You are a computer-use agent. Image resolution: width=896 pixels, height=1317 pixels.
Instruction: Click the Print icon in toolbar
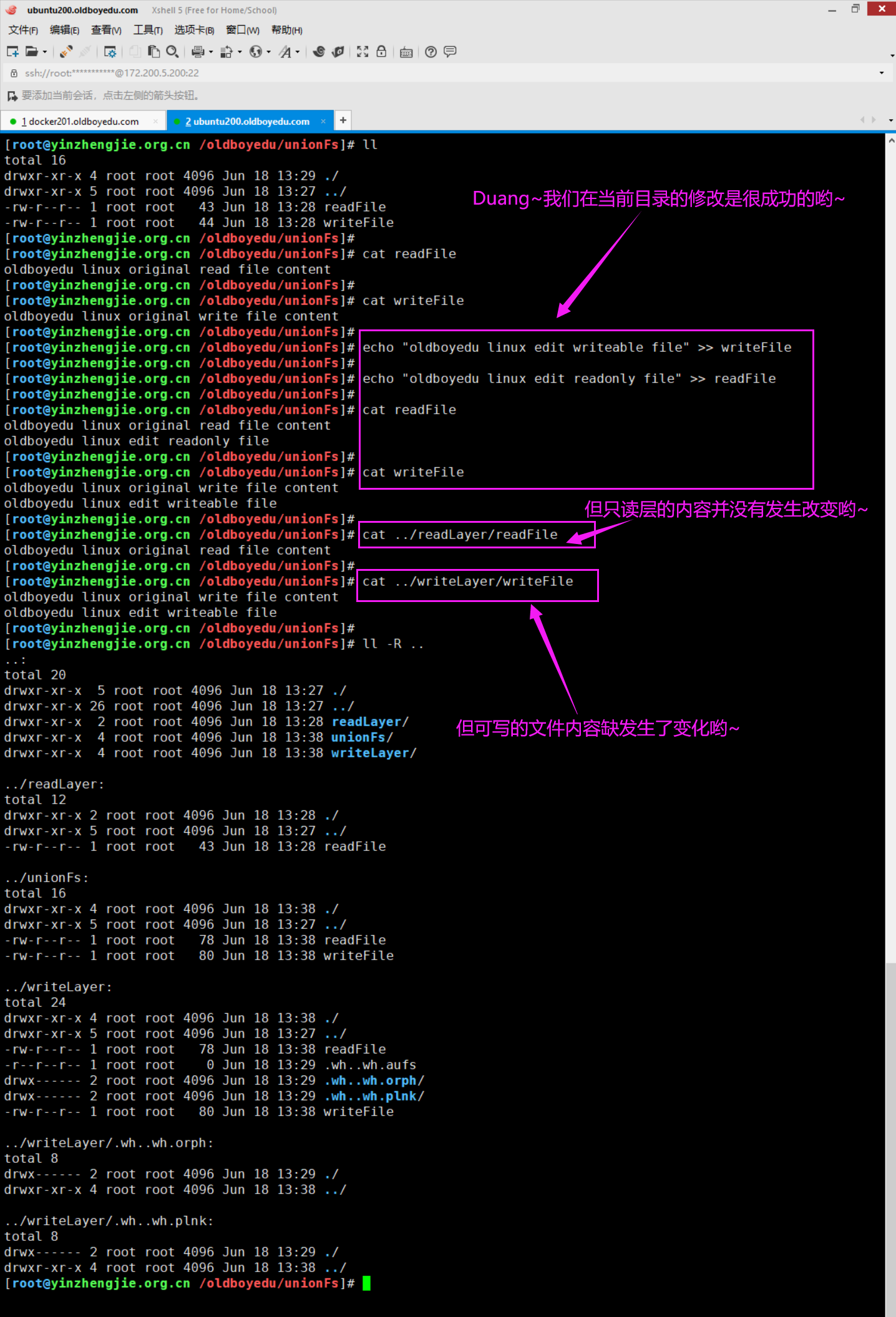(x=198, y=52)
